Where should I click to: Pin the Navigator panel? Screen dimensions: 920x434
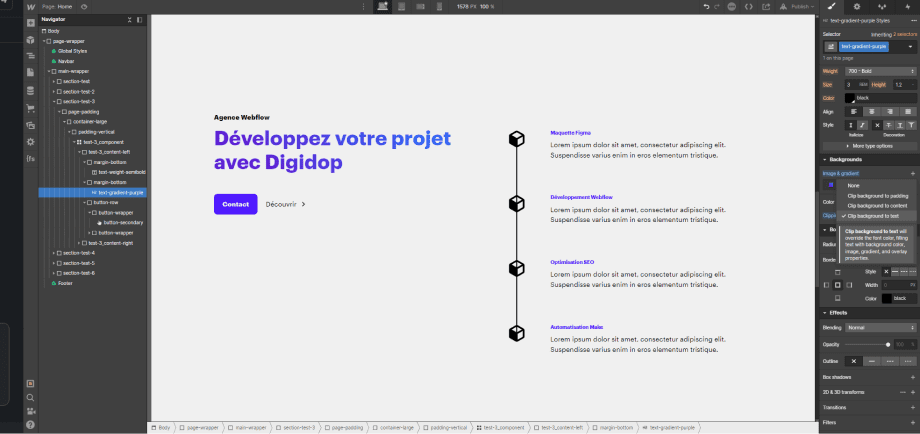click(x=140, y=19)
